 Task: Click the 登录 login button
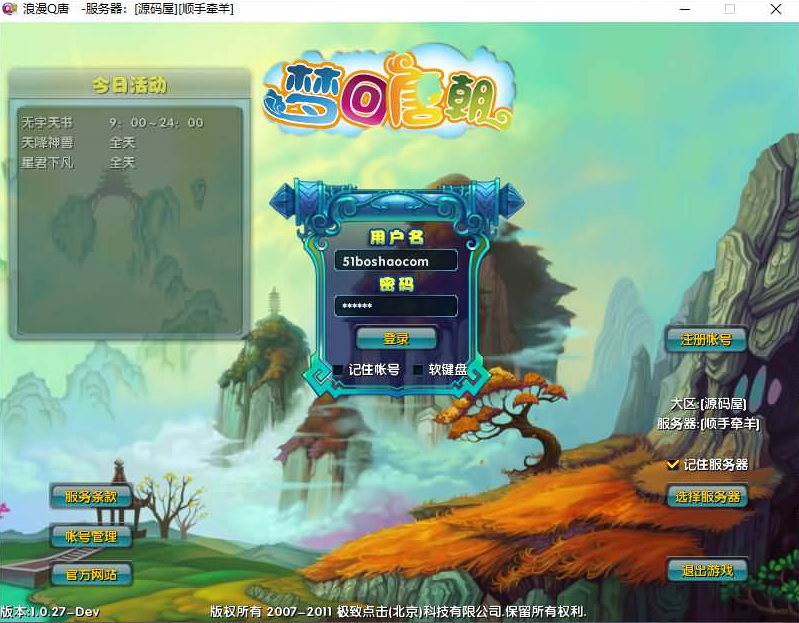click(x=396, y=338)
